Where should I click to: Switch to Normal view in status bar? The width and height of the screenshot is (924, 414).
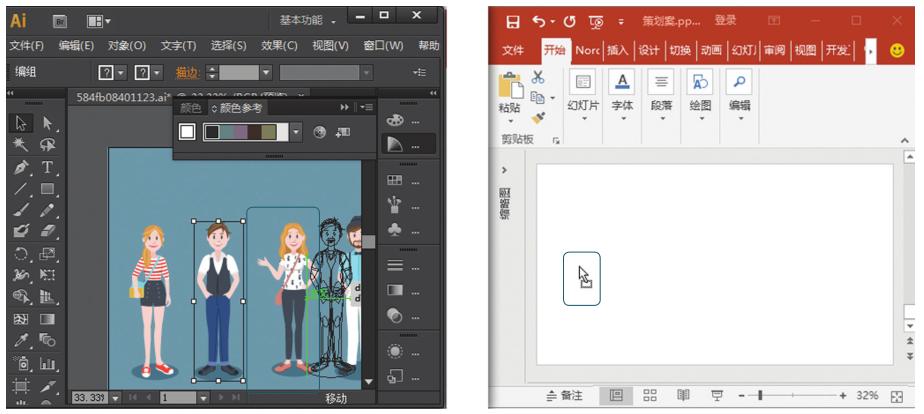pyautogui.click(x=619, y=396)
